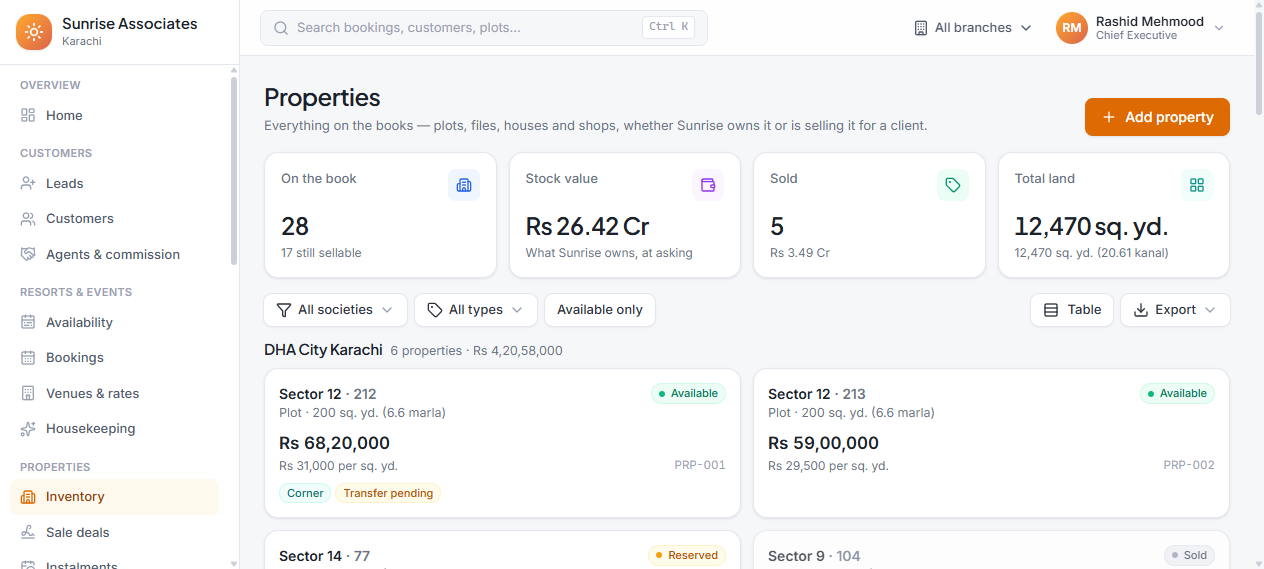Select the Inventory menu item
This screenshot has height=569, width=1264.
click(x=114, y=496)
